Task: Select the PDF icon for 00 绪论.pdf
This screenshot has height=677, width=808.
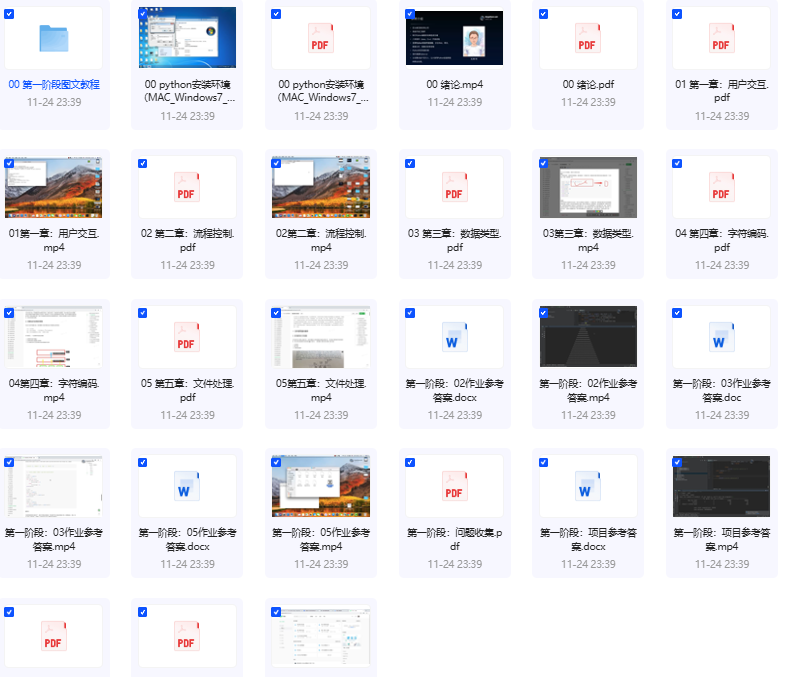Action: coord(588,38)
